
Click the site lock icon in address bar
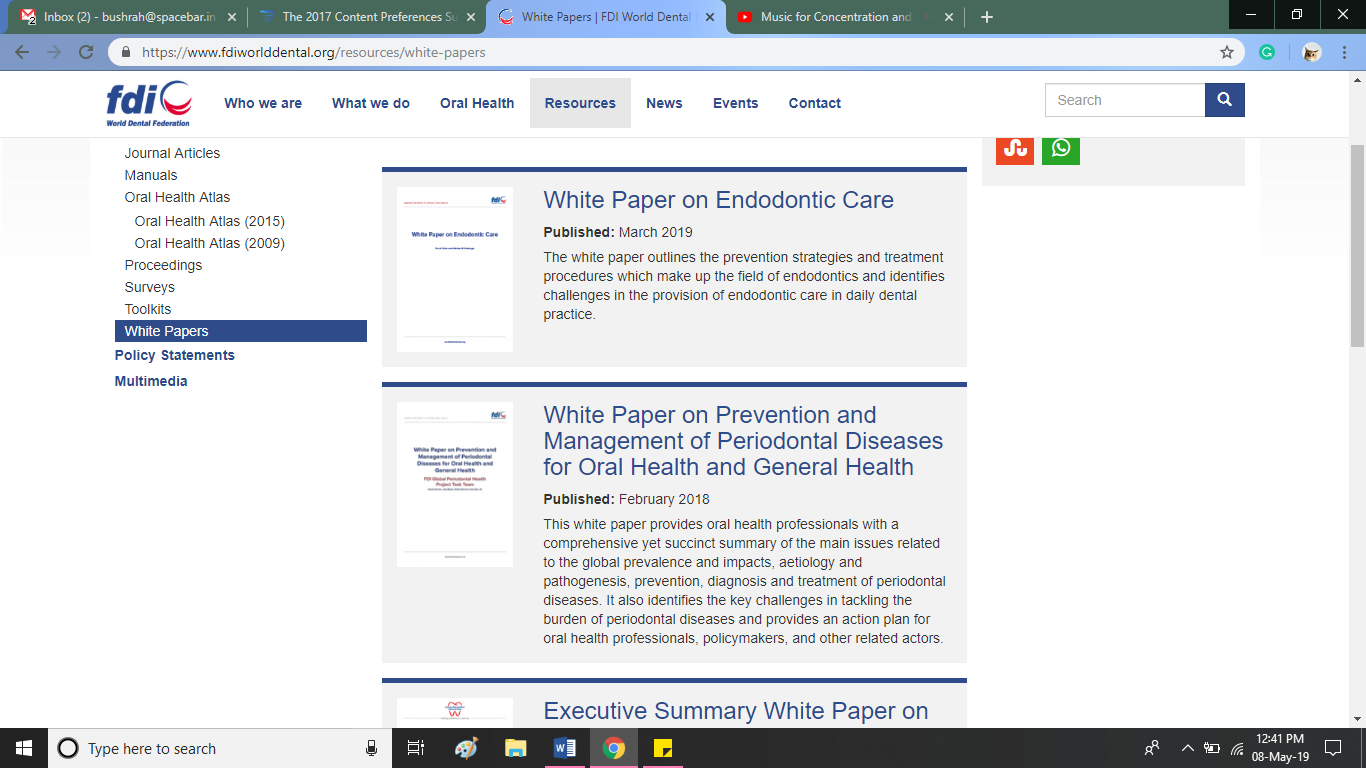tap(126, 52)
